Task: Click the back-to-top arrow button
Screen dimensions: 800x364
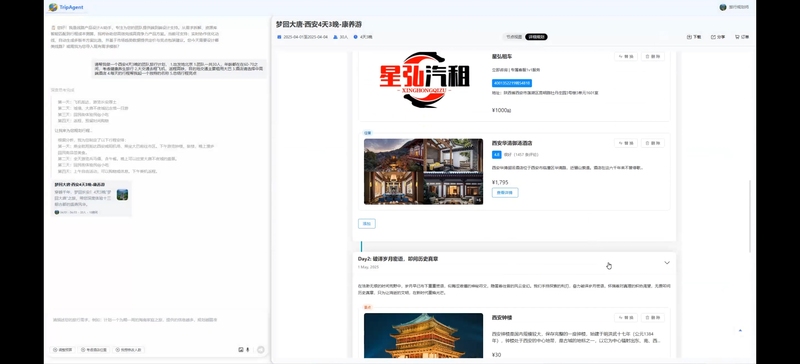Action: tap(740, 331)
